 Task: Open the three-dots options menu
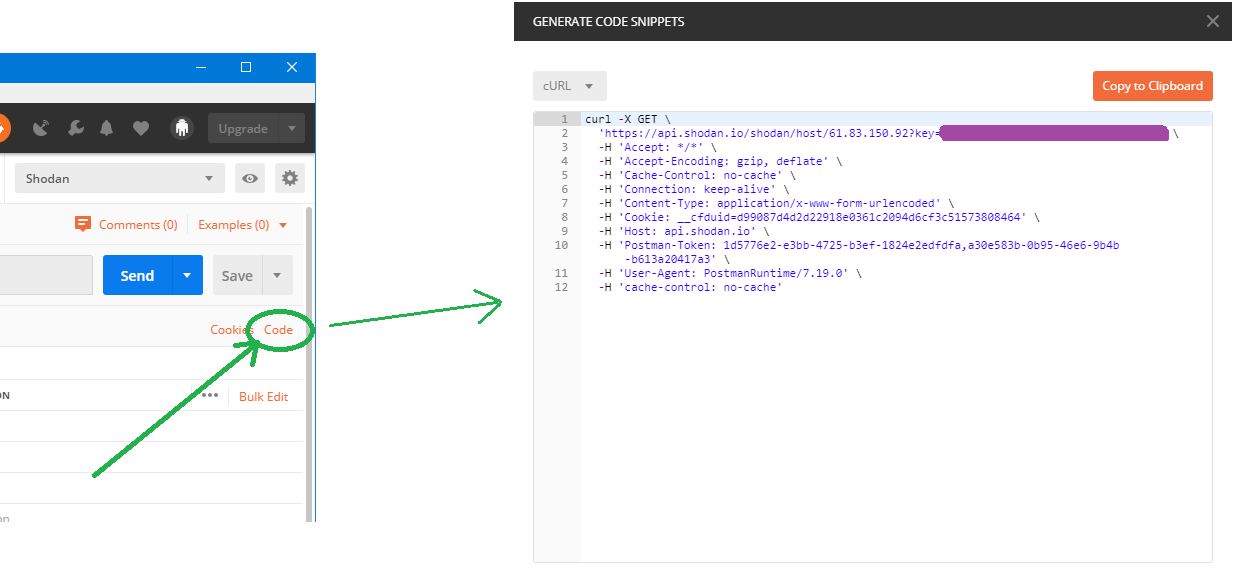209,395
